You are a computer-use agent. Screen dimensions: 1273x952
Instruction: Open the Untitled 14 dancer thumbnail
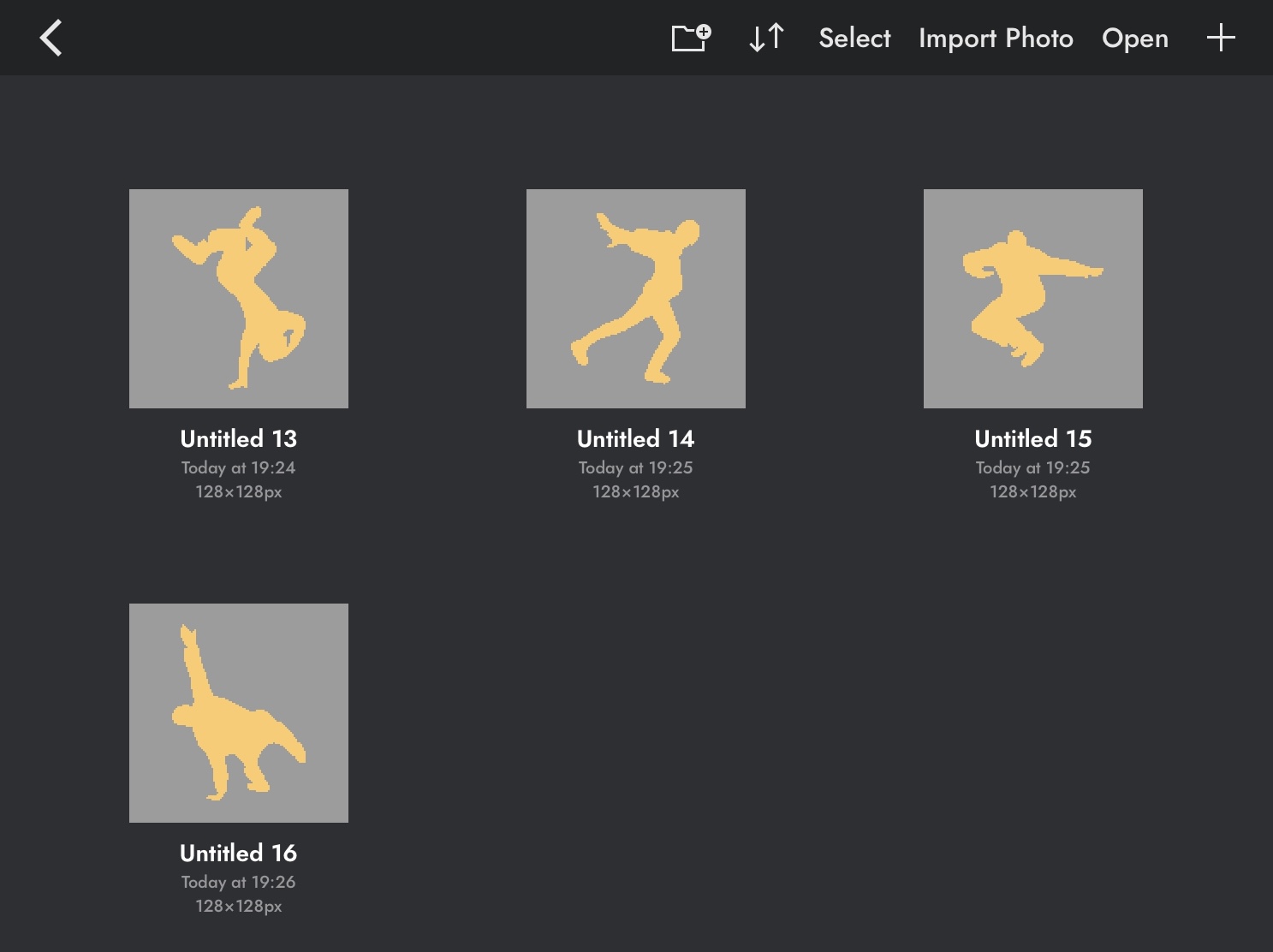636,299
